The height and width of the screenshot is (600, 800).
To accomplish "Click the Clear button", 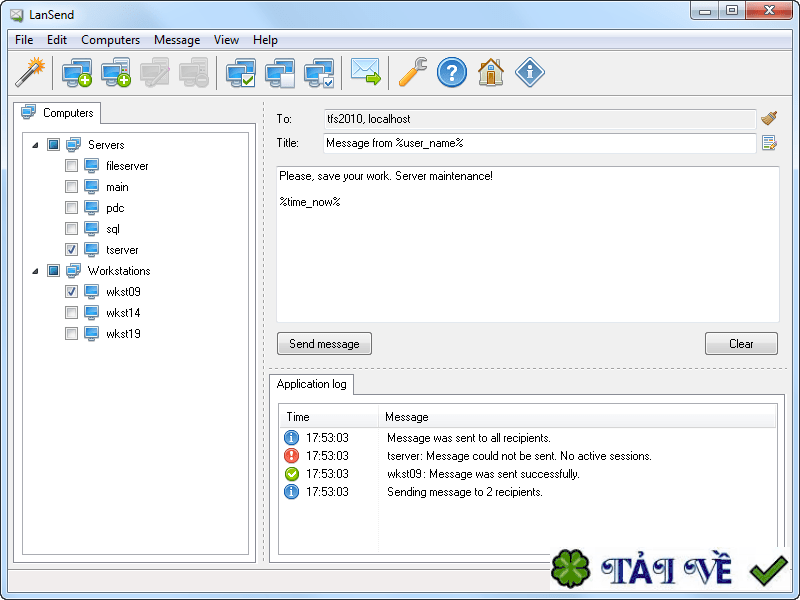I will [x=741, y=344].
